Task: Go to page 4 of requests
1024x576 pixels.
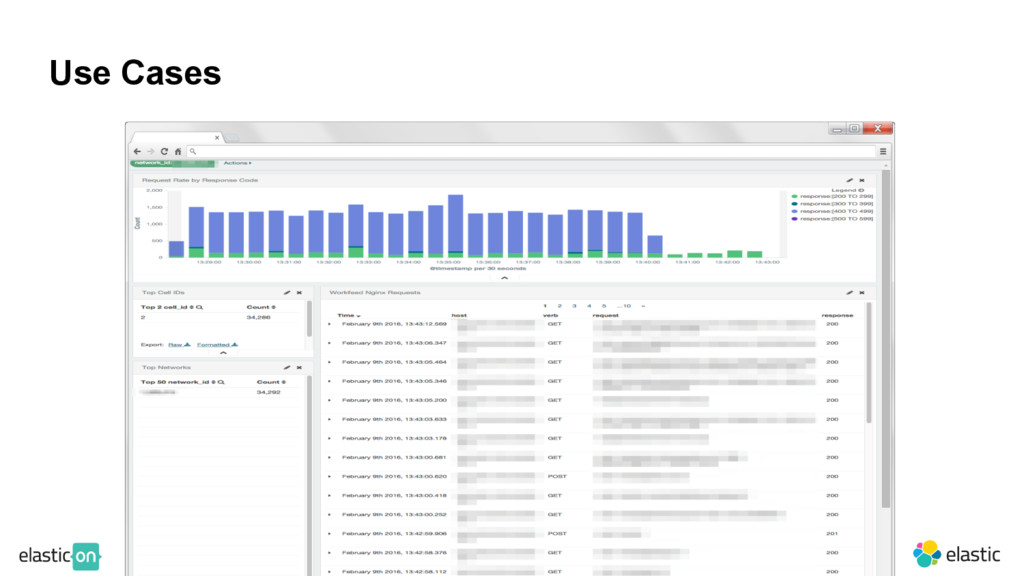Action: pos(589,306)
